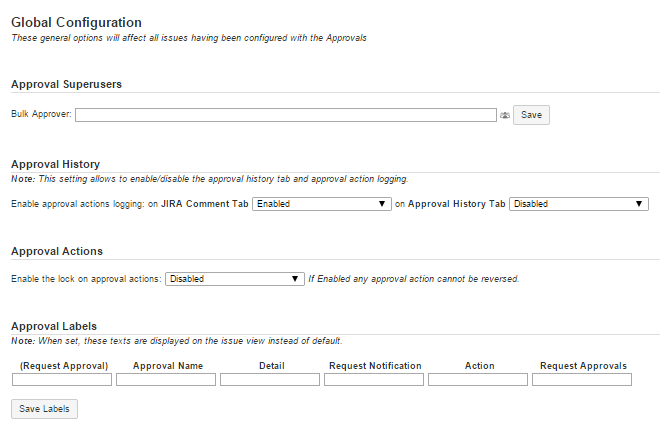Image resolution: width=660 pixels, height=431 pixels.
Task: Click the (Request Approval) label input
Action: pyautogui.click(x=62, y=380)
